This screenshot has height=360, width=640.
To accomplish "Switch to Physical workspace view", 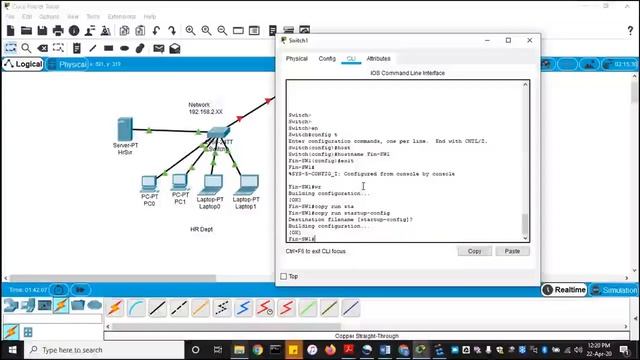I will pyautogui.click(x=67, y=64).
